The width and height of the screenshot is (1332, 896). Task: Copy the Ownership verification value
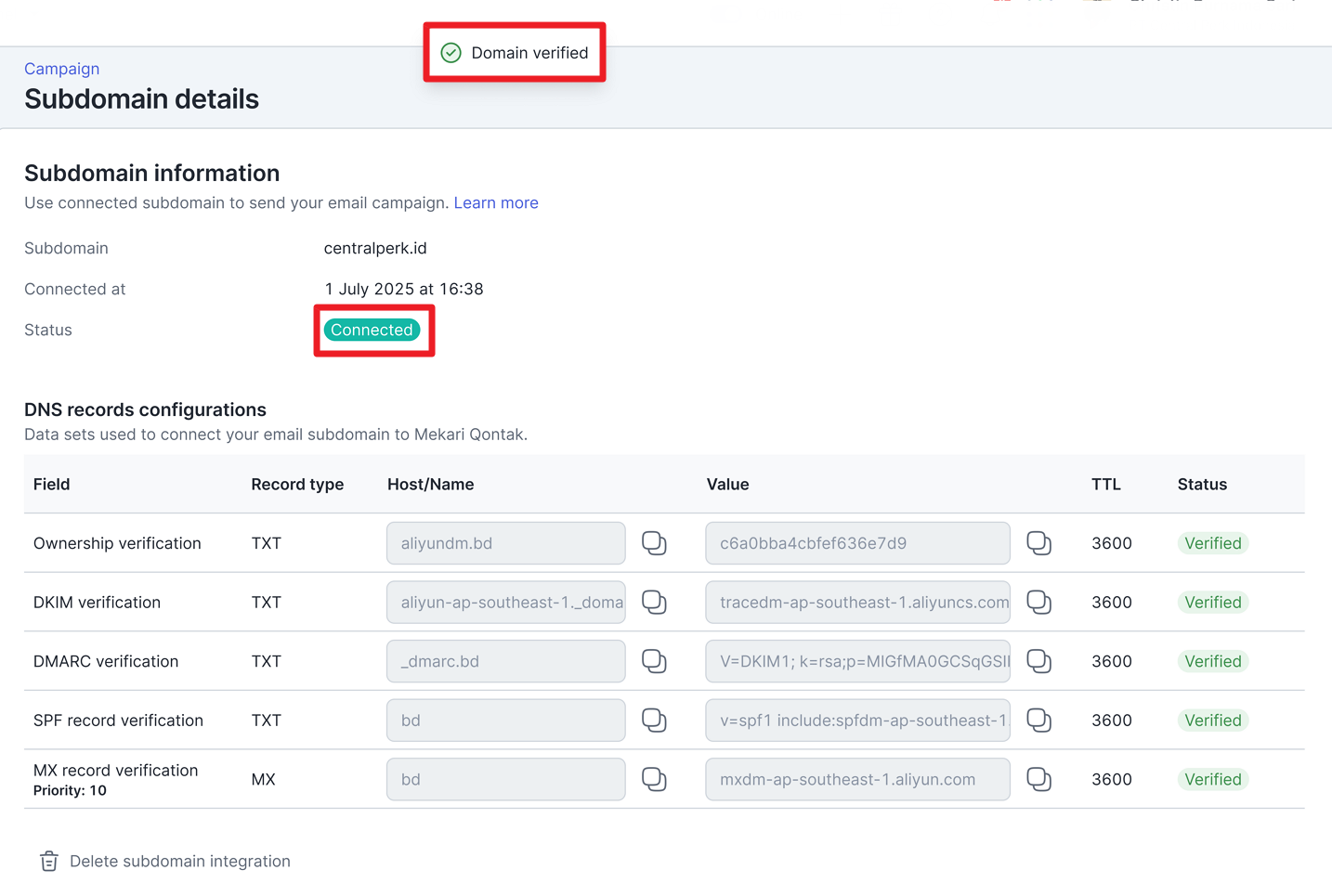[x=1038, y=543]
